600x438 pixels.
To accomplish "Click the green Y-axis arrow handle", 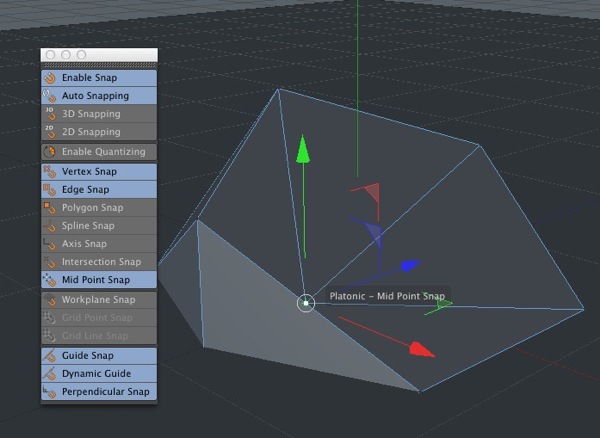I will pyautogui.click(x=303, y=150).
